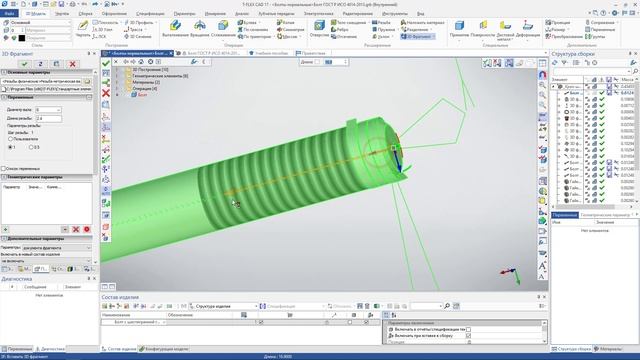
Task: Switch to 'Материалы' tab at bottom right
Action: 608,349
